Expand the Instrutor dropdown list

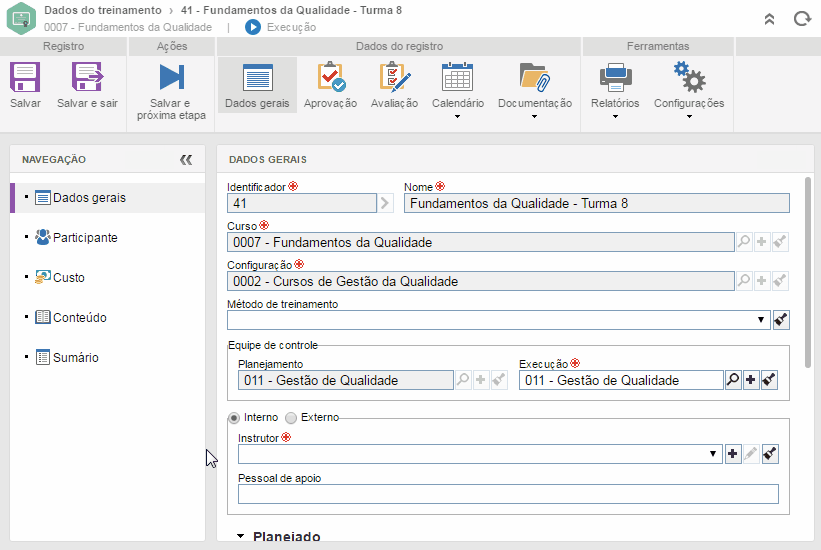(714, 454)
